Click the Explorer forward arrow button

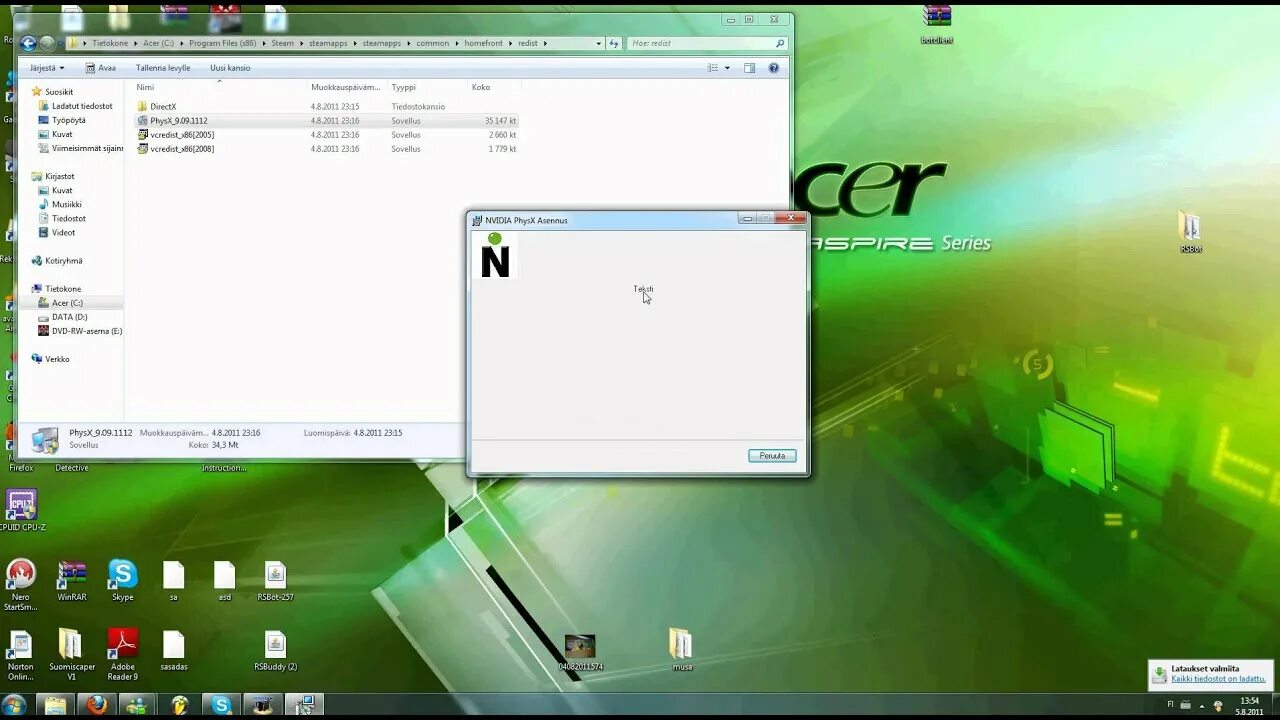point(46,43)
